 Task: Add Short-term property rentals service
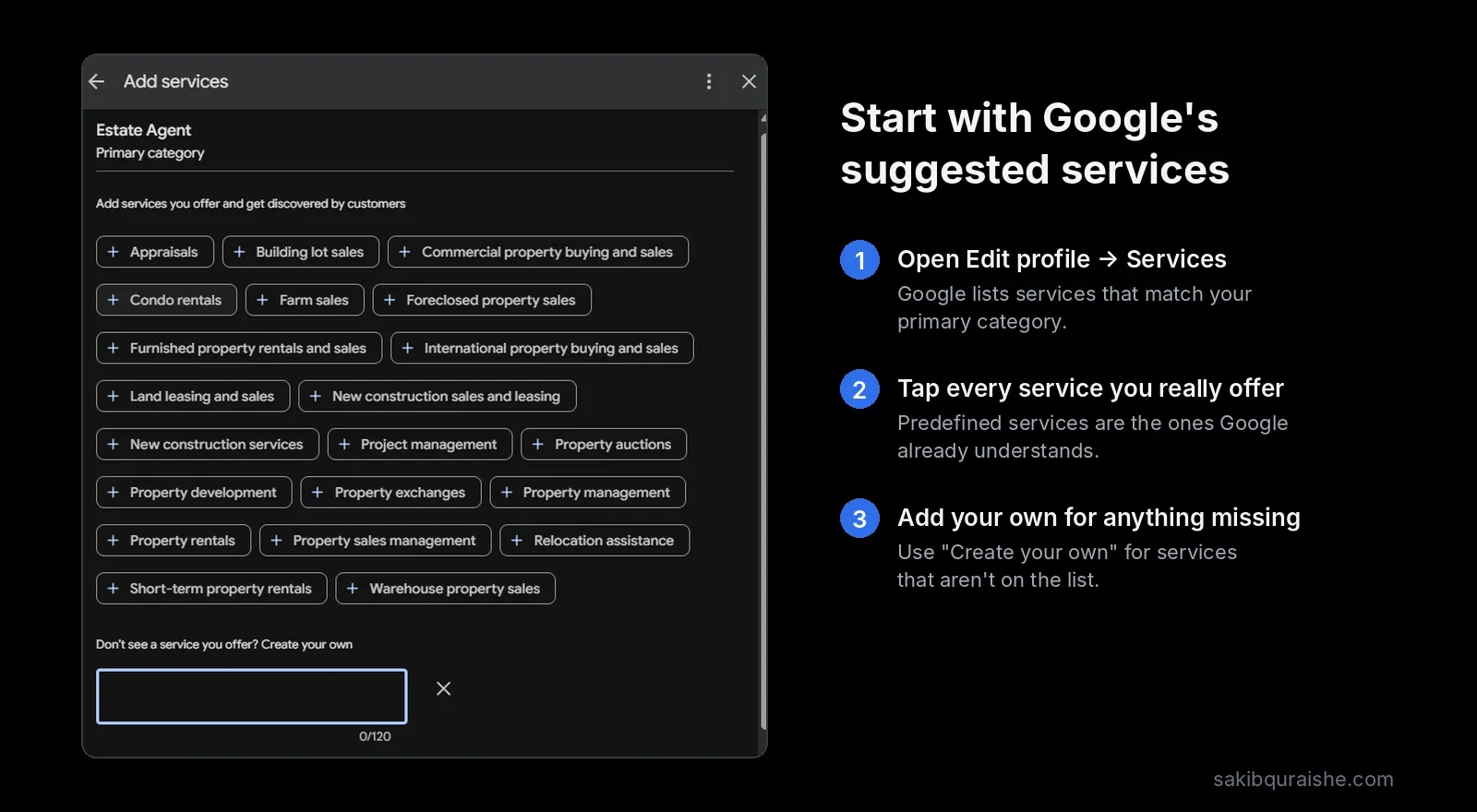[x=211, y=588]
